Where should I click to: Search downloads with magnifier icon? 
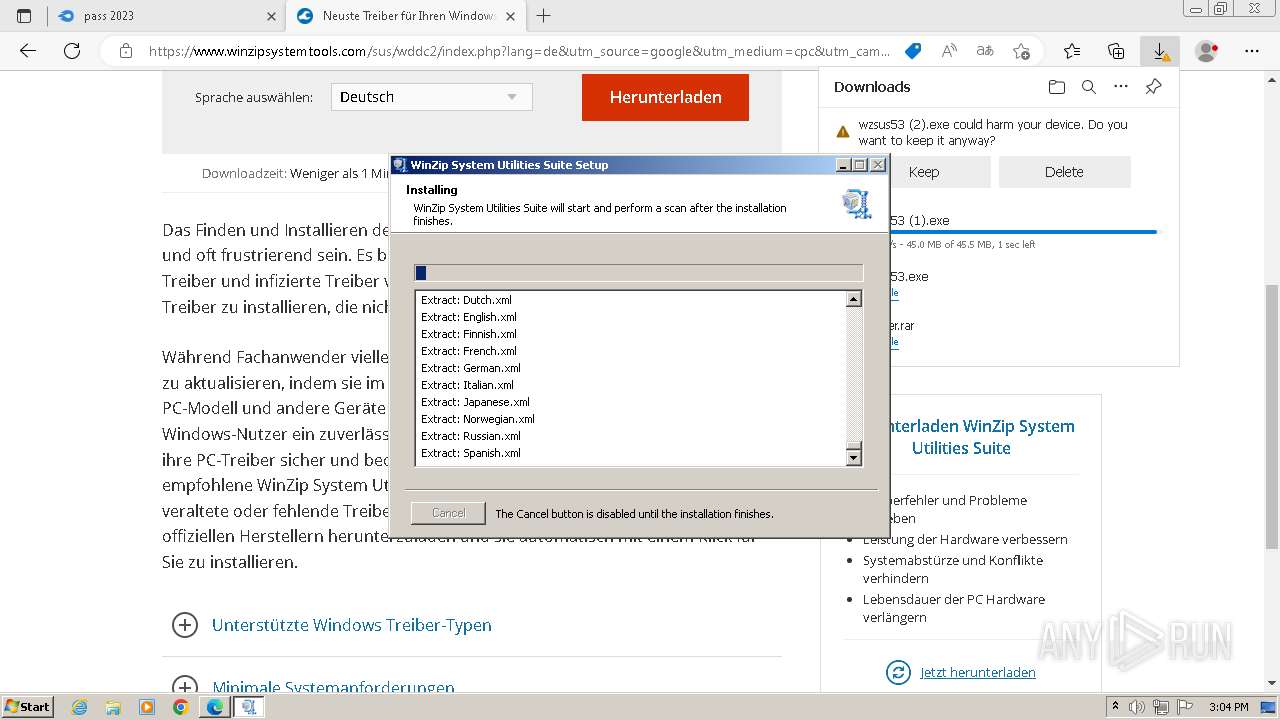tap(1089, 87)
